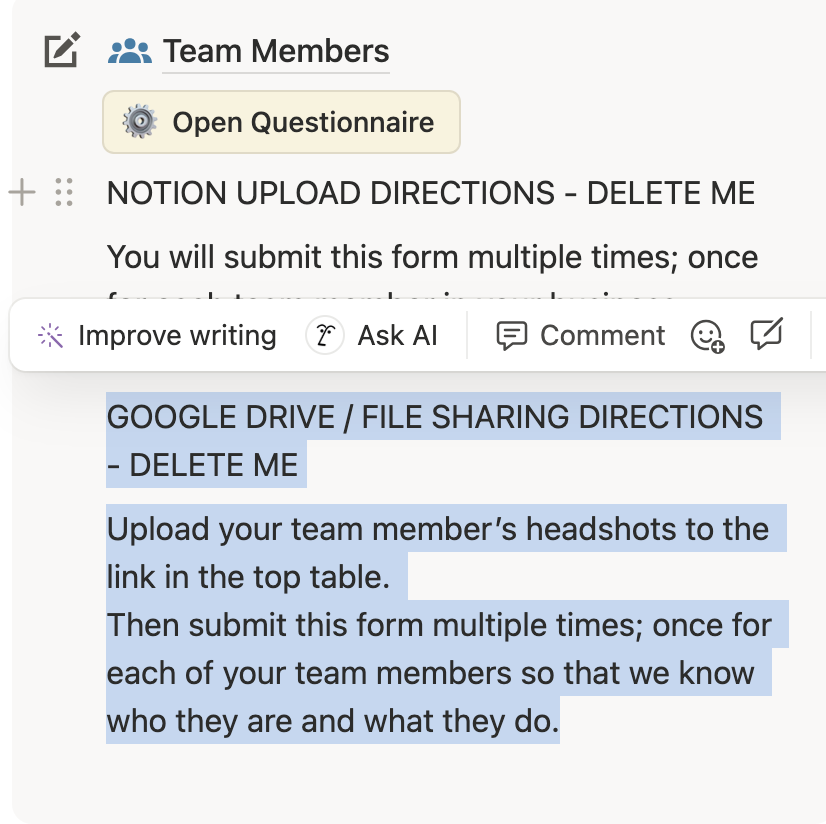Click the GOOGLE DRIVE / FILE SHARING heading
826x824 pixels.
pos(434,416)
